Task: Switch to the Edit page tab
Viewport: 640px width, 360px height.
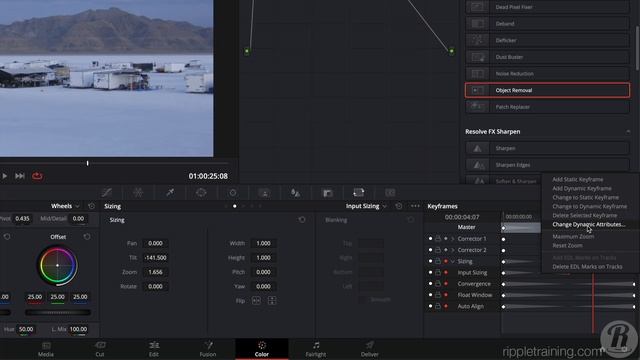Action: 154,349
